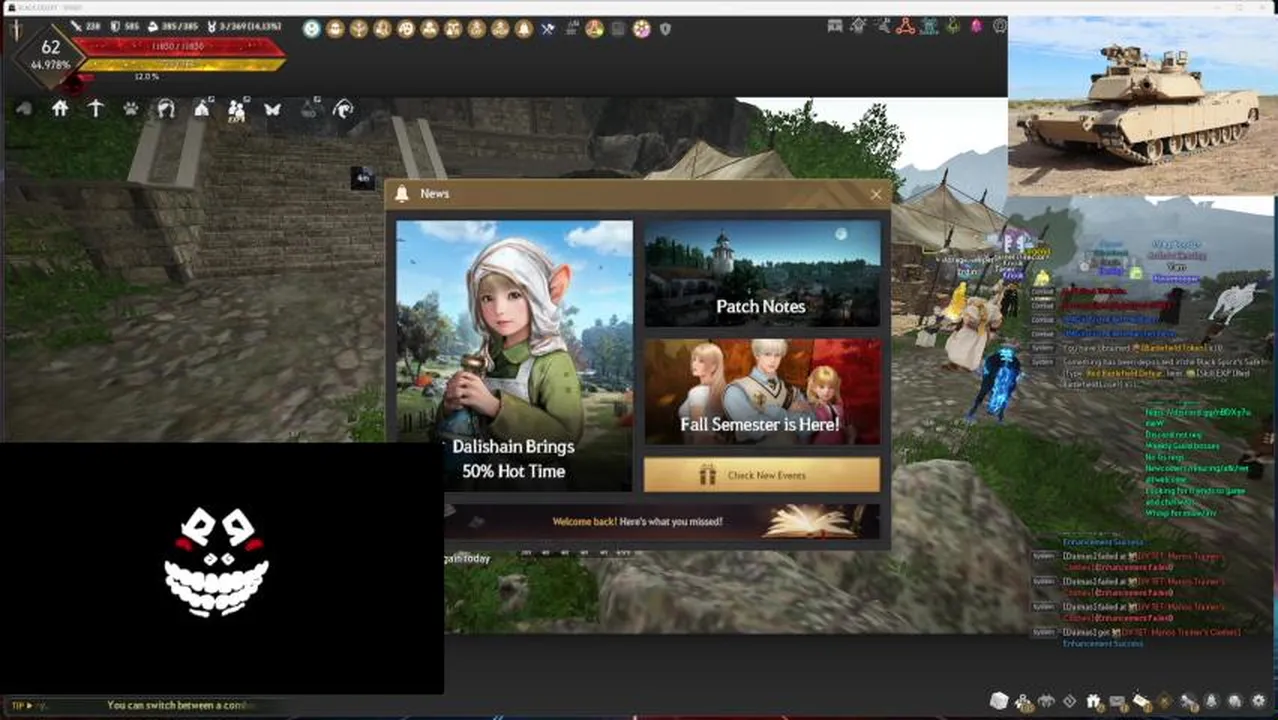Click the News bell icon in popup header
Viewport: 1278px width, 720px height.
click(x=402, y=194)
